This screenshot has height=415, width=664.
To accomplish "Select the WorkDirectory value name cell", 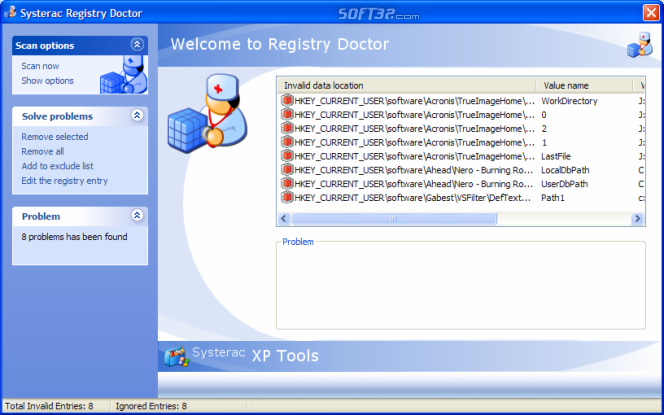I will (569, 101).
